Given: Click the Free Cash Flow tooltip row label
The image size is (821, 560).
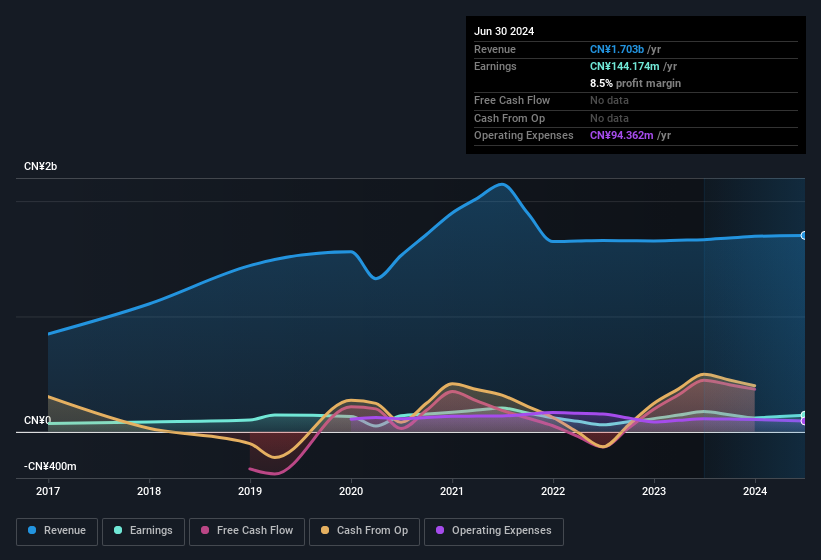Looking at the screenshot, I should (x=512, y=100).
